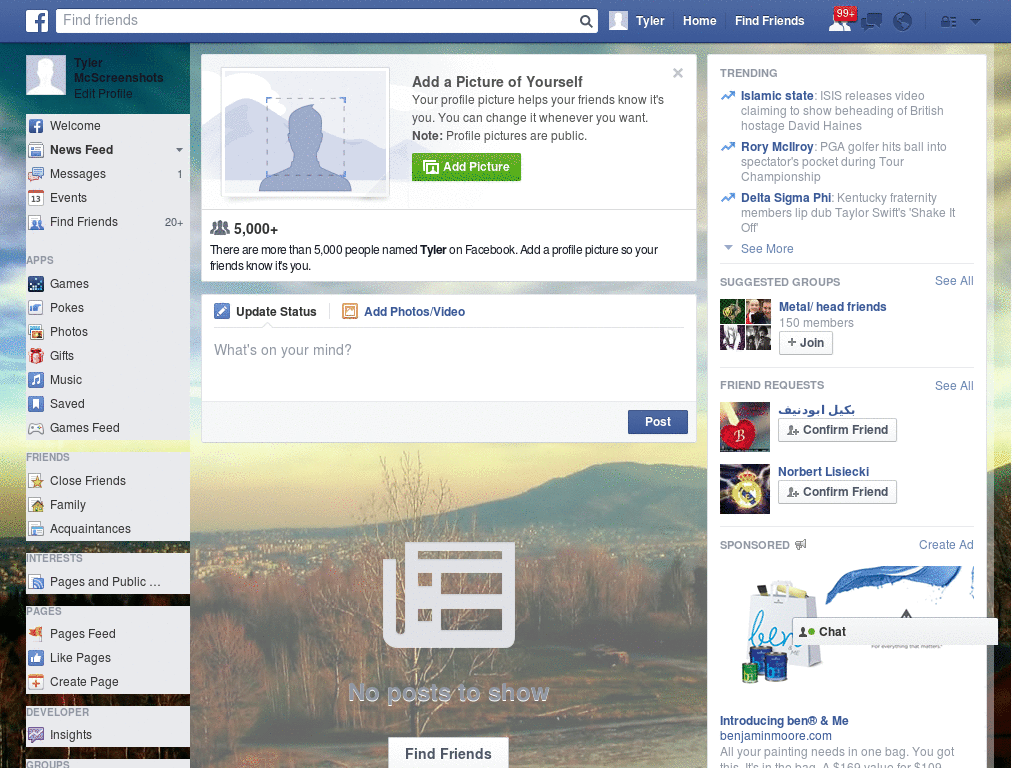Click the Games Feed controller icon

(x=36, y=428)
